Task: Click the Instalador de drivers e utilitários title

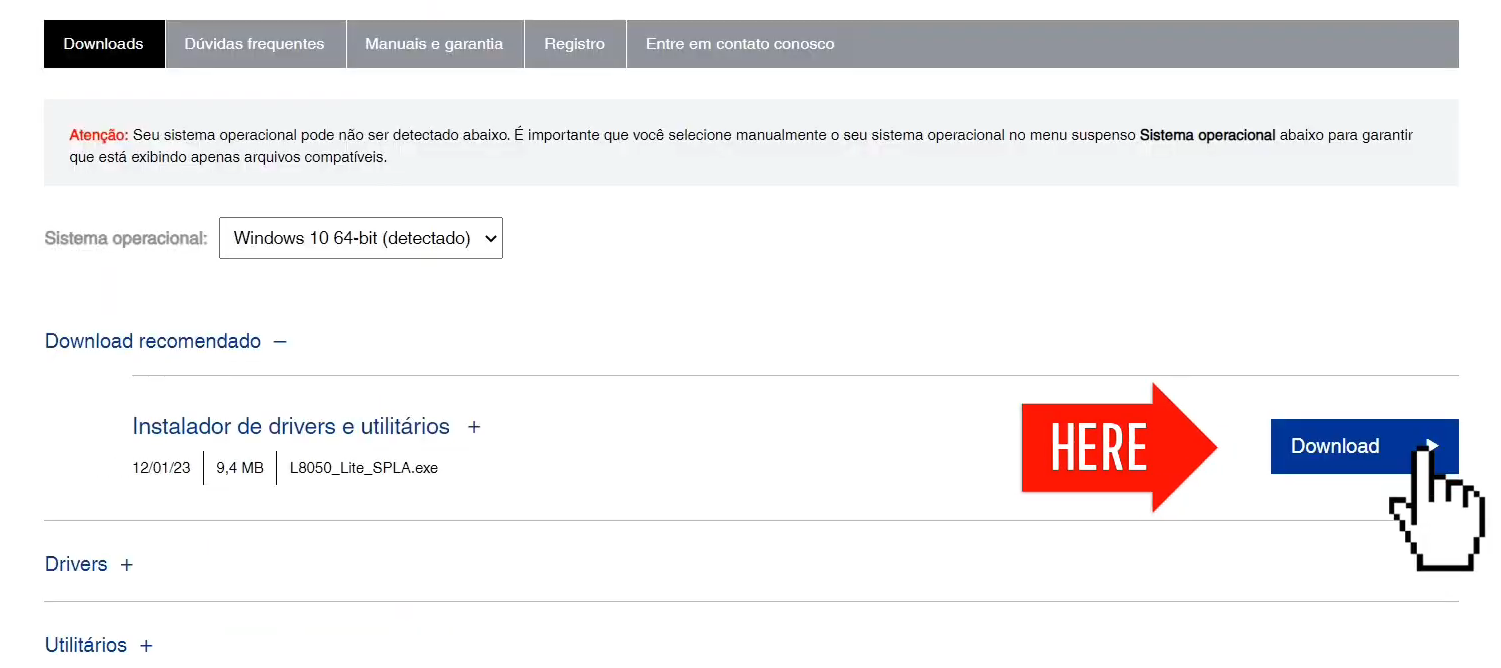Action: tap(291, 427)
